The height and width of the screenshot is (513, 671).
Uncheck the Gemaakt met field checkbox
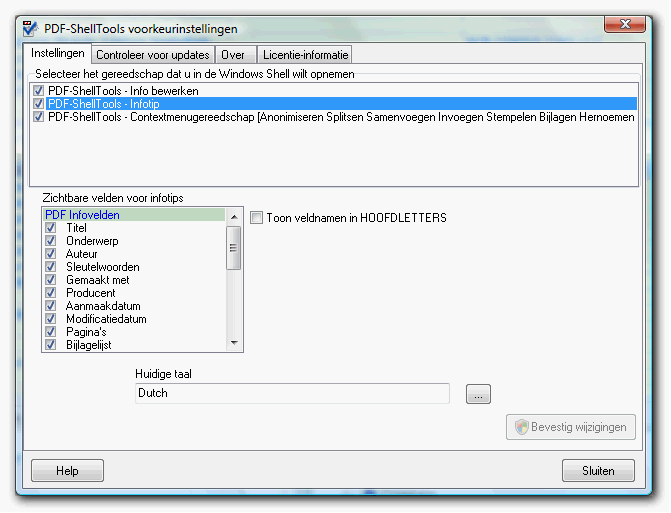50,280
